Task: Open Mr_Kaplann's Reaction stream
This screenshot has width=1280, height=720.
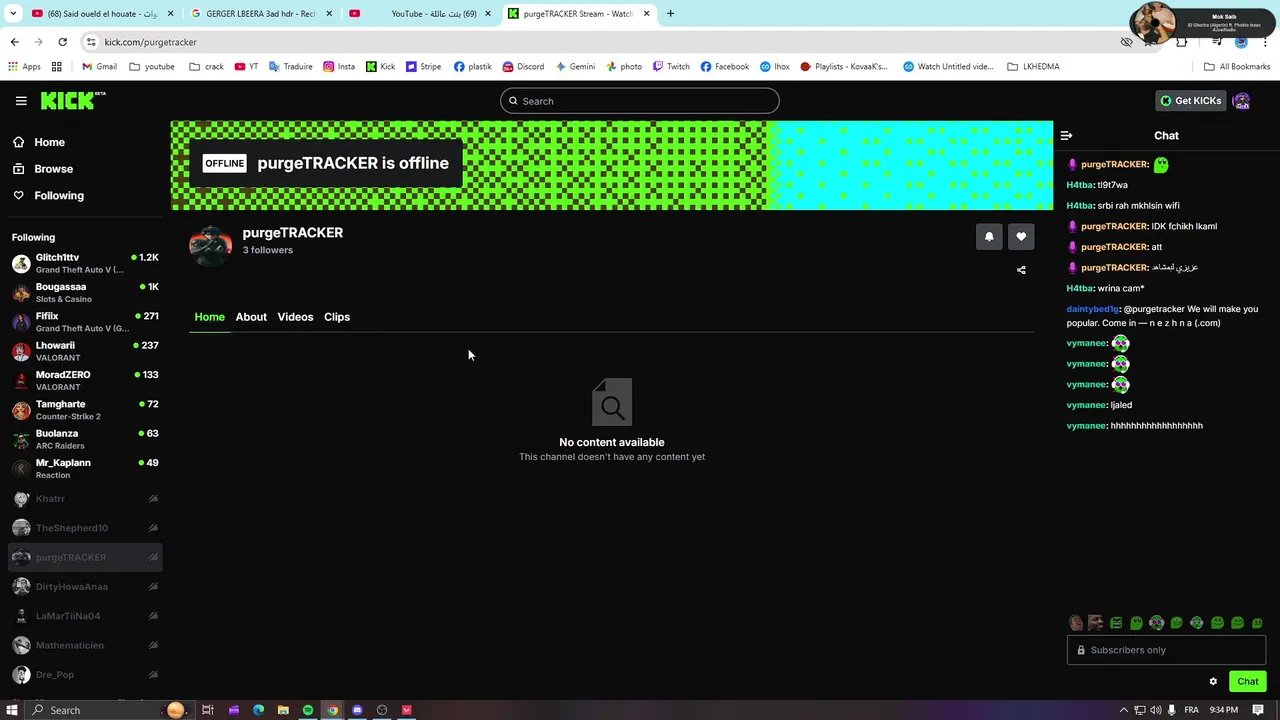Action: 85,468
